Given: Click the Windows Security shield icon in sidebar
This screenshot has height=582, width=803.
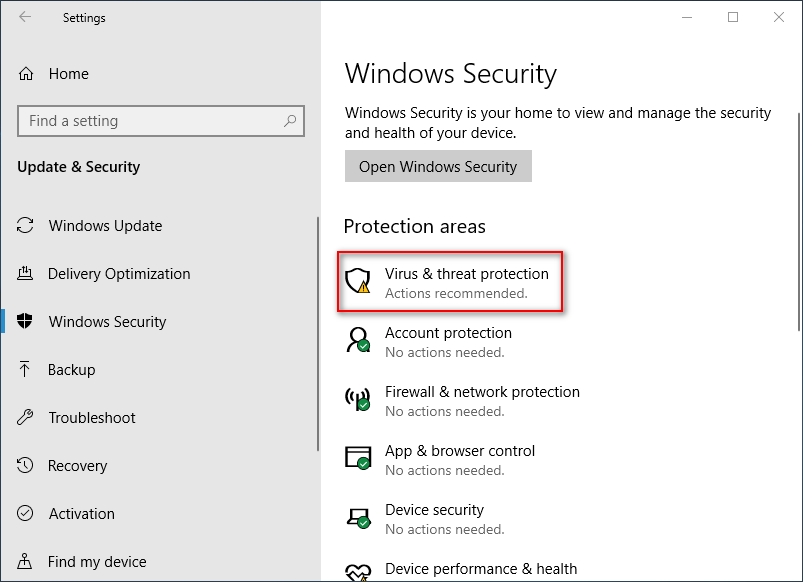Looking at the screenshot, I should (25, 321).
